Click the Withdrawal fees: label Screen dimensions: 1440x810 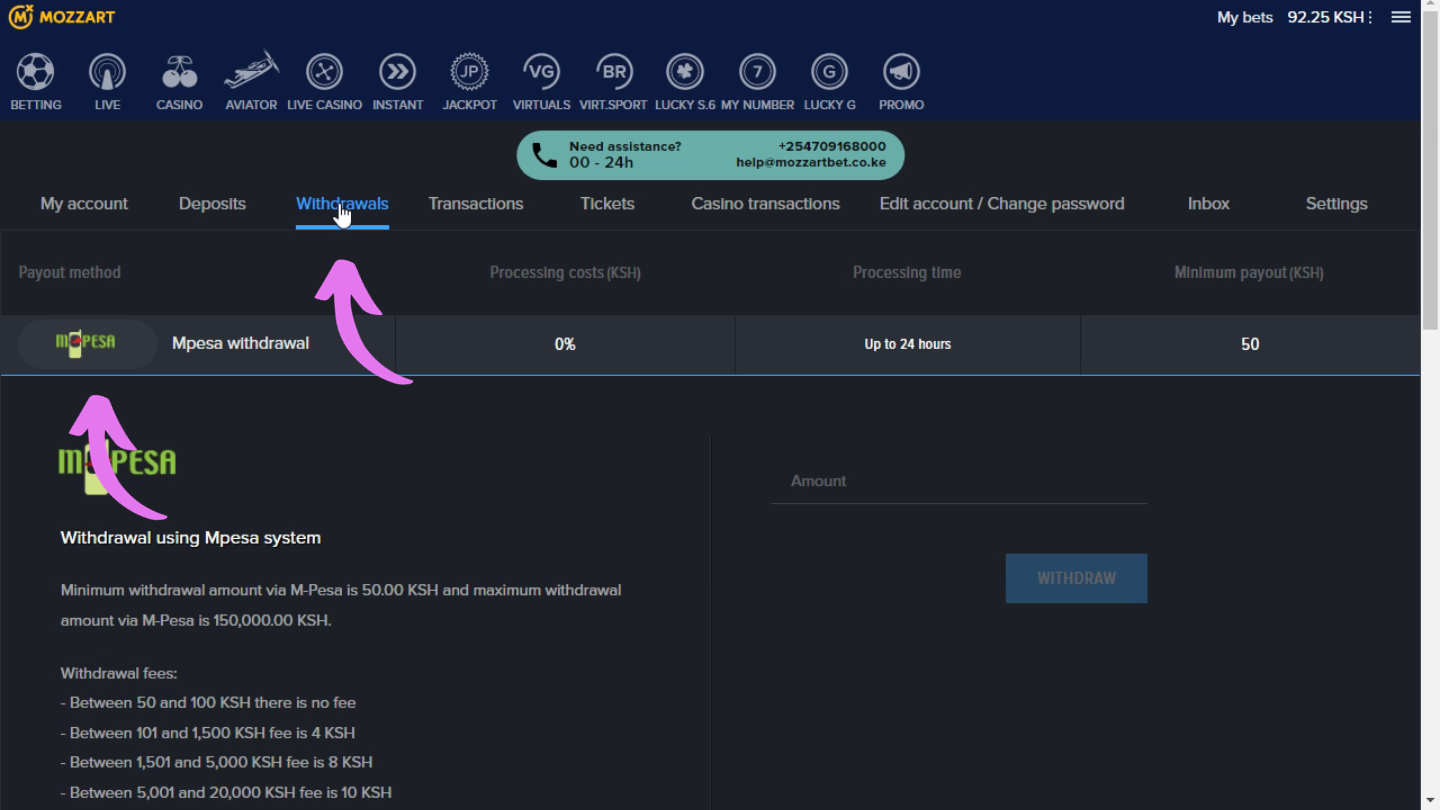119,674
